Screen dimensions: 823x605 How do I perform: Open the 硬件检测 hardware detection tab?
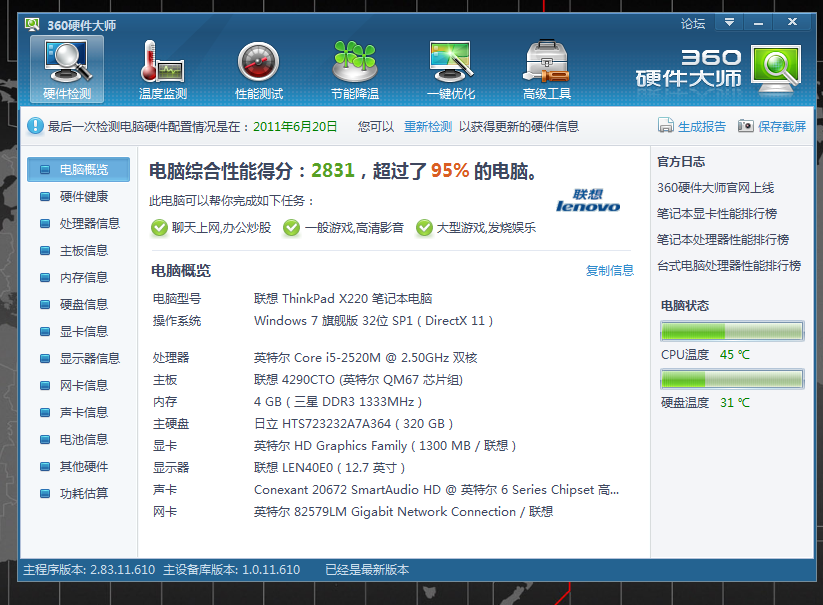pyautogui.click(x=67, y=69)
